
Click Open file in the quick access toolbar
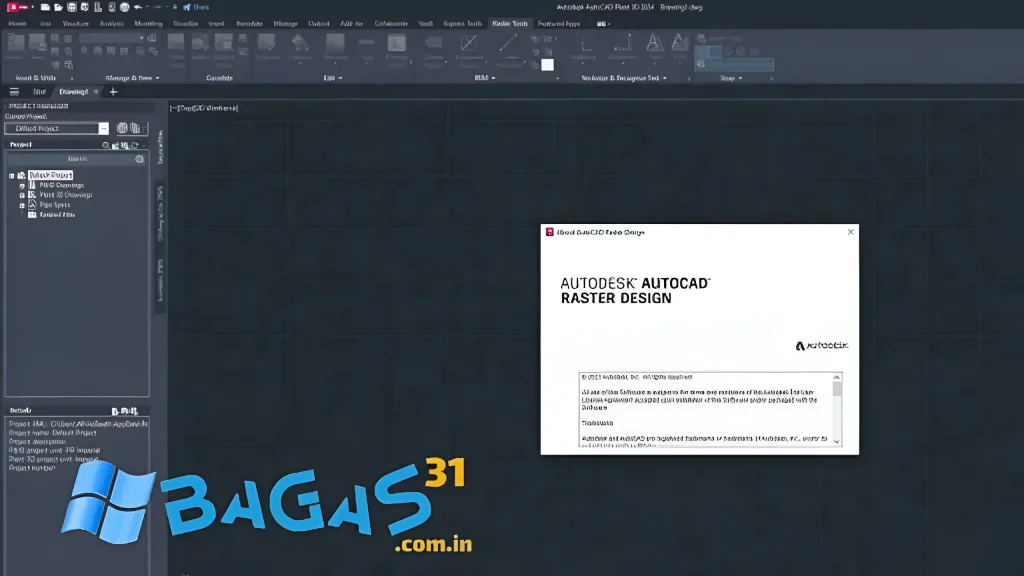pyautogui.click(x=58, y=7)
